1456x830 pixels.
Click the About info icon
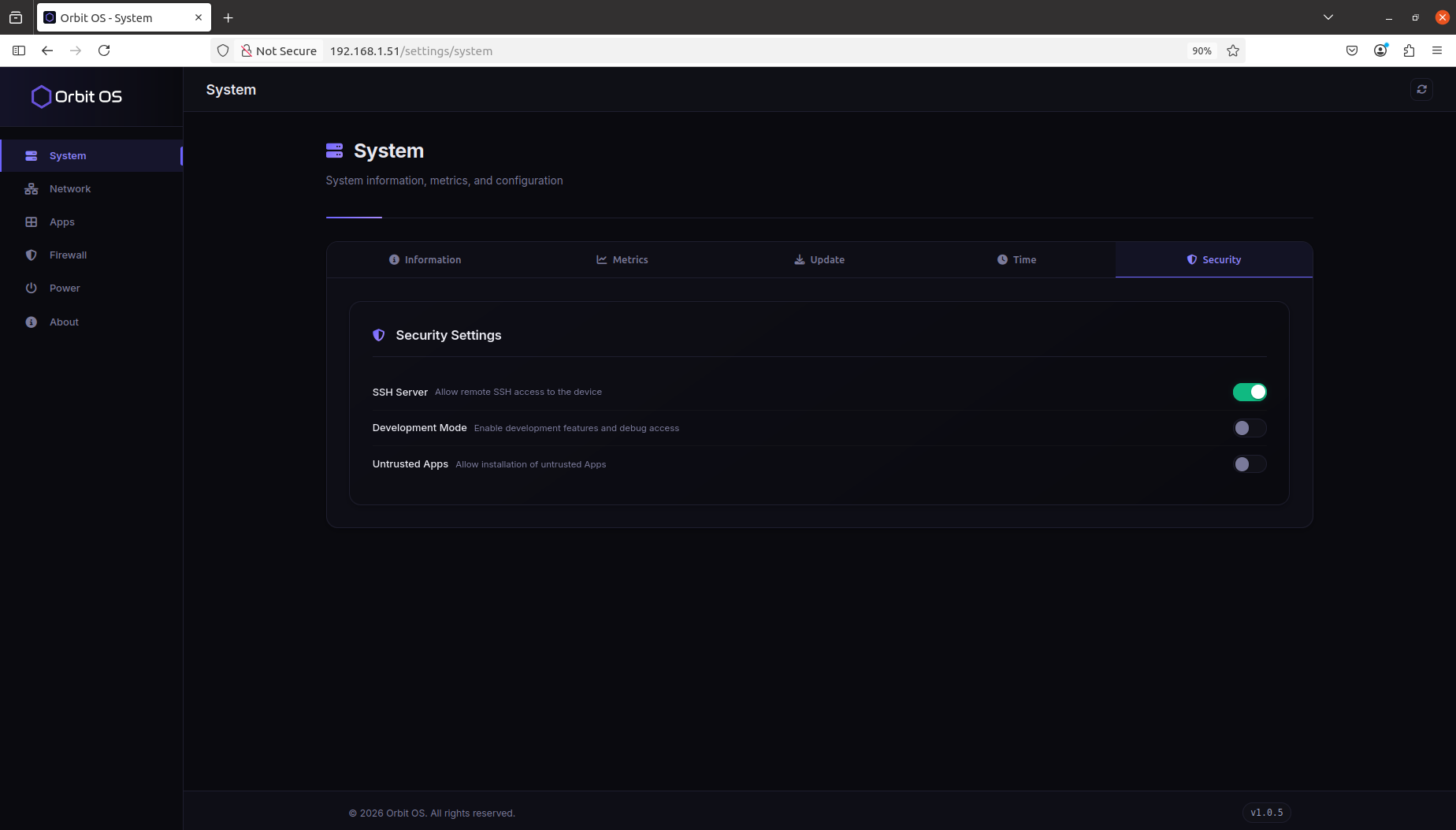coord(31,322)
